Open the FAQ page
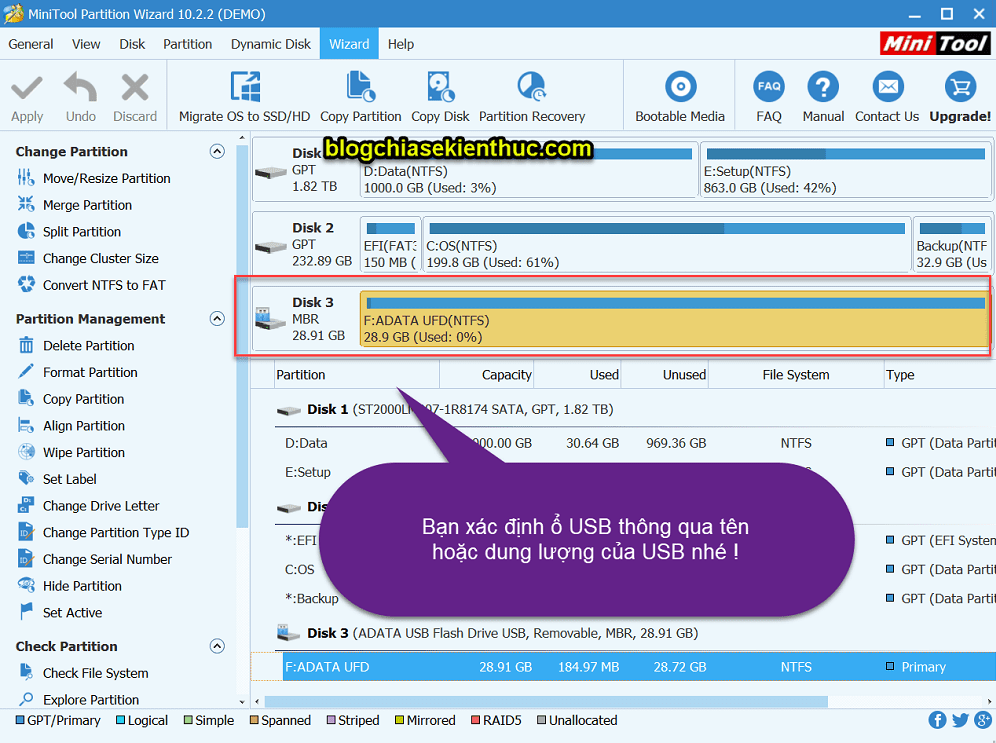 [x=769, y=97]
